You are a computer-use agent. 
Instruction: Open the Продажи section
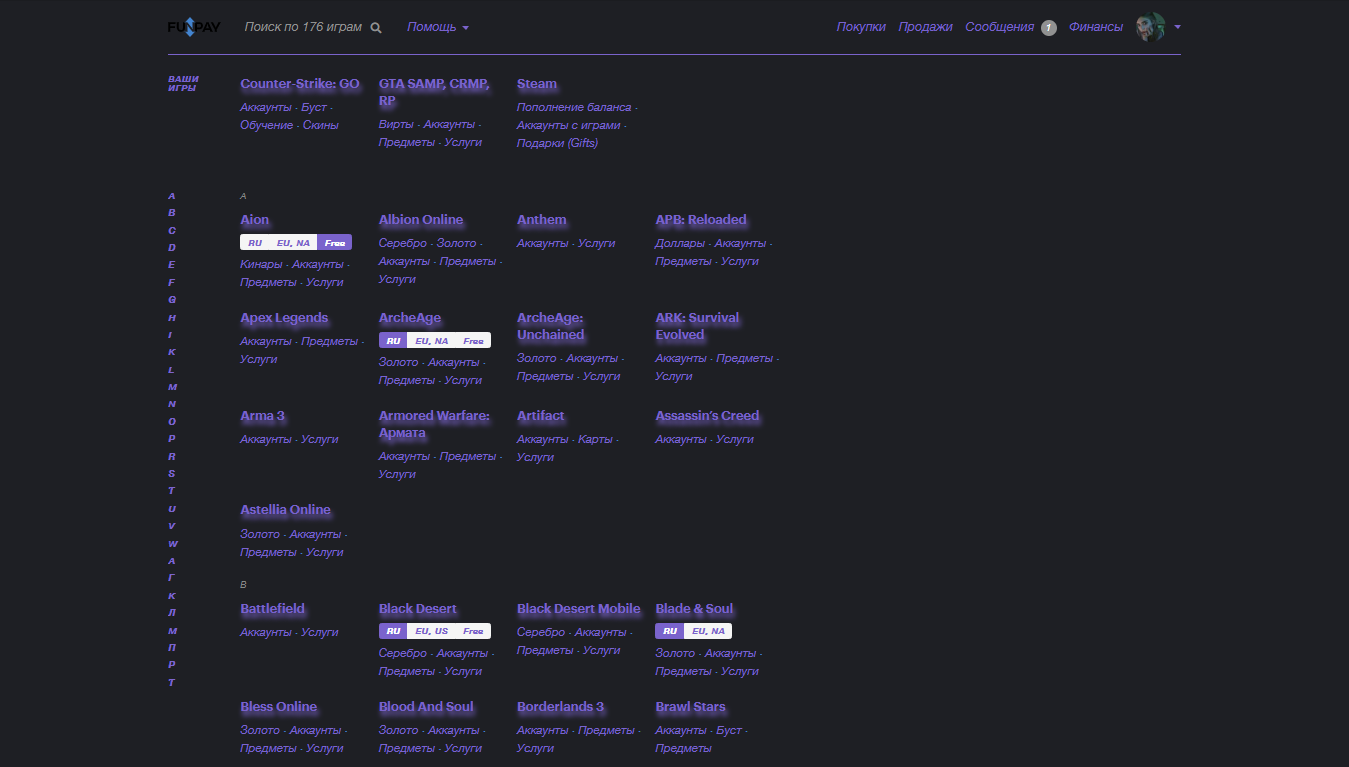(x=923, y=27)
